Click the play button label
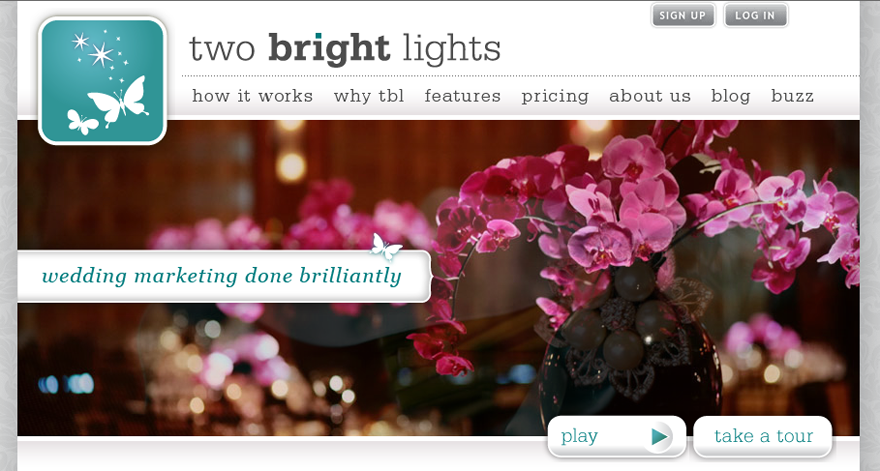The height and width of the screenshot is (471, 880). pos(579,436)
